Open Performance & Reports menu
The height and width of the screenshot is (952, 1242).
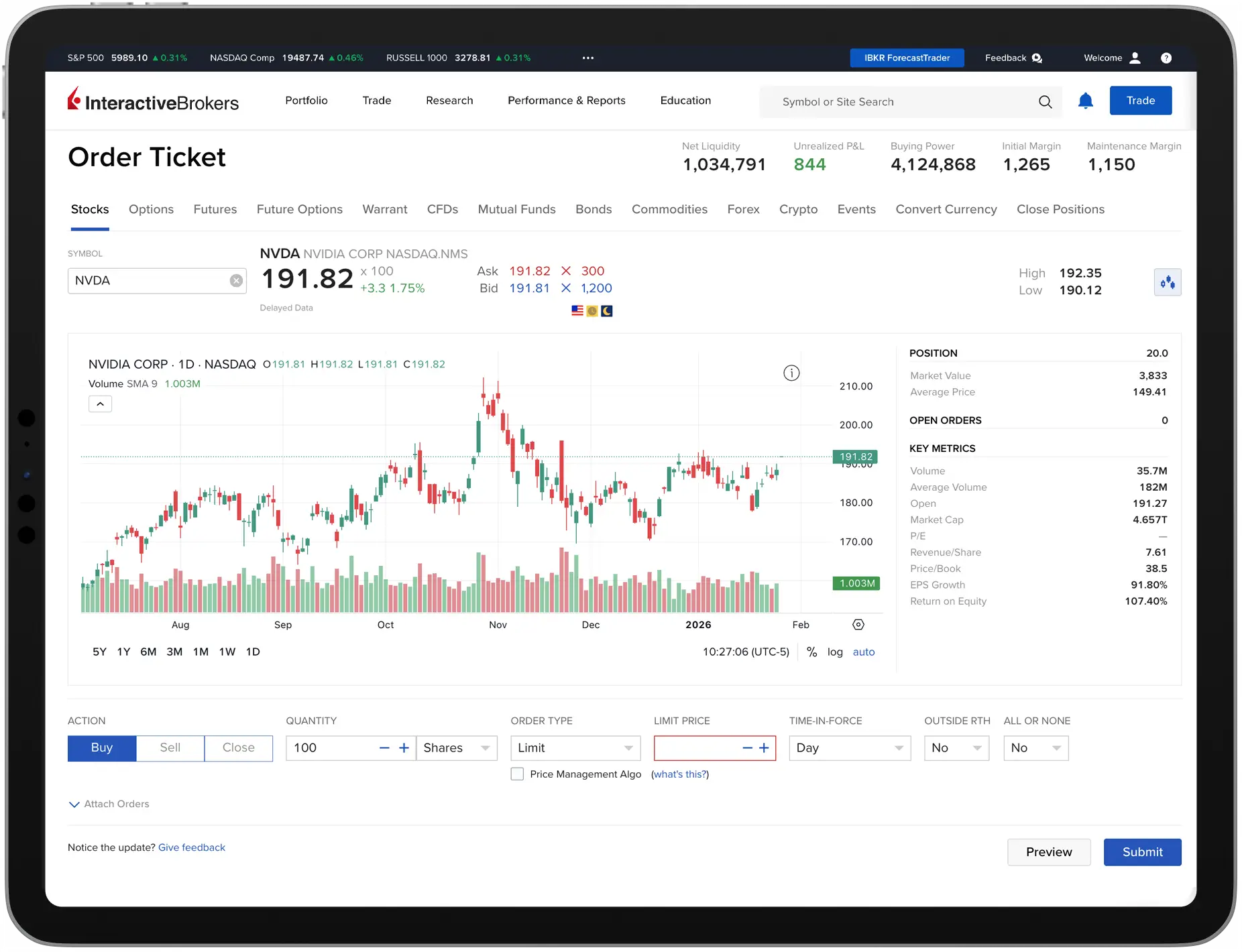click(567, 101)
